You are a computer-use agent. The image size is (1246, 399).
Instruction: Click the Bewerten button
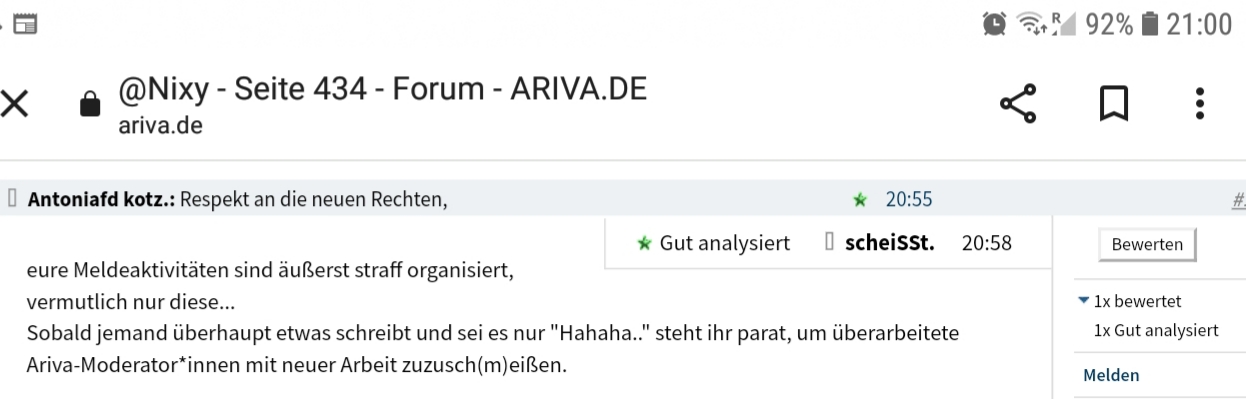click(x=1146, y=244)
